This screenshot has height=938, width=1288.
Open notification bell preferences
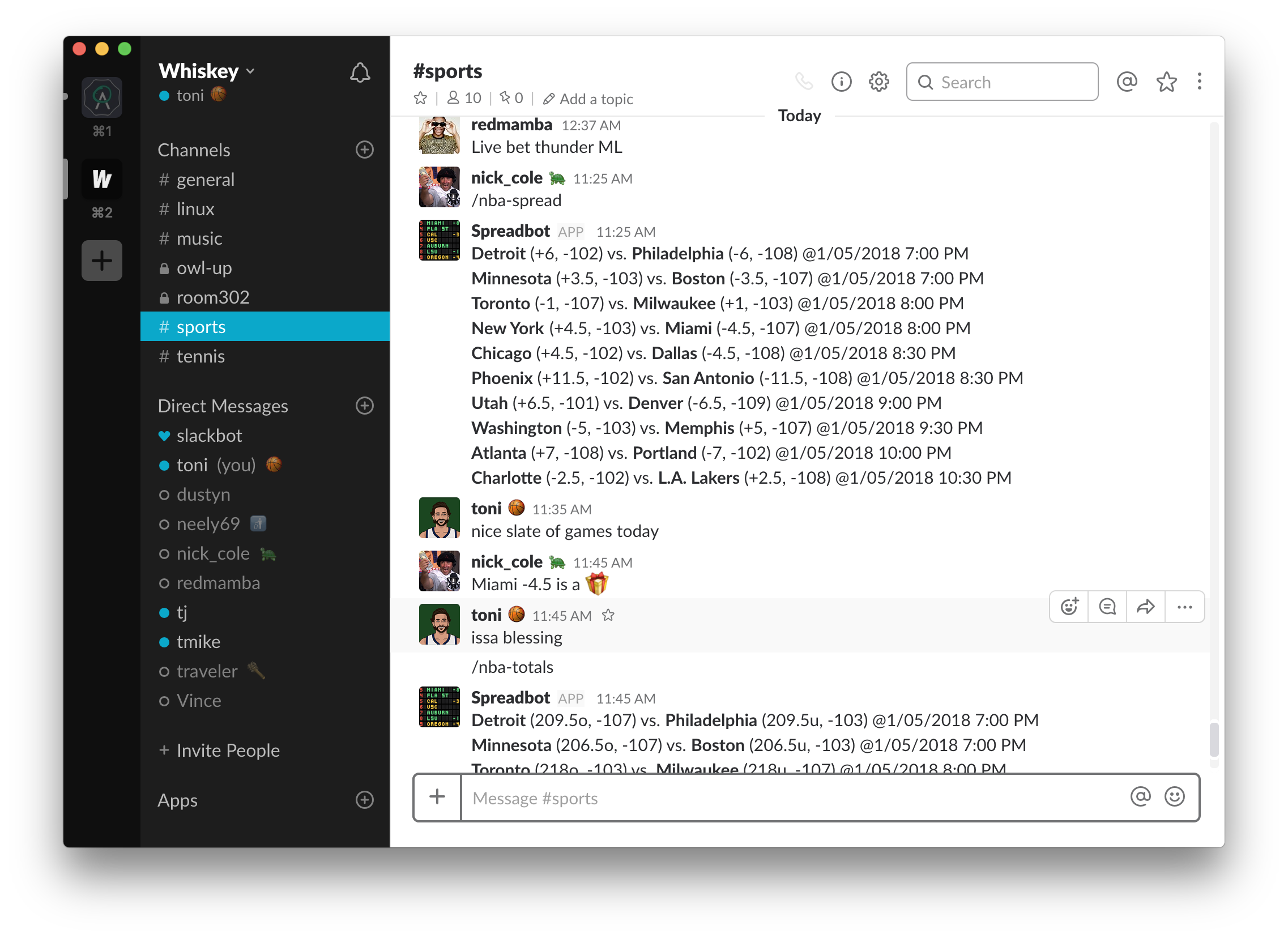click(x=360, y=73)
